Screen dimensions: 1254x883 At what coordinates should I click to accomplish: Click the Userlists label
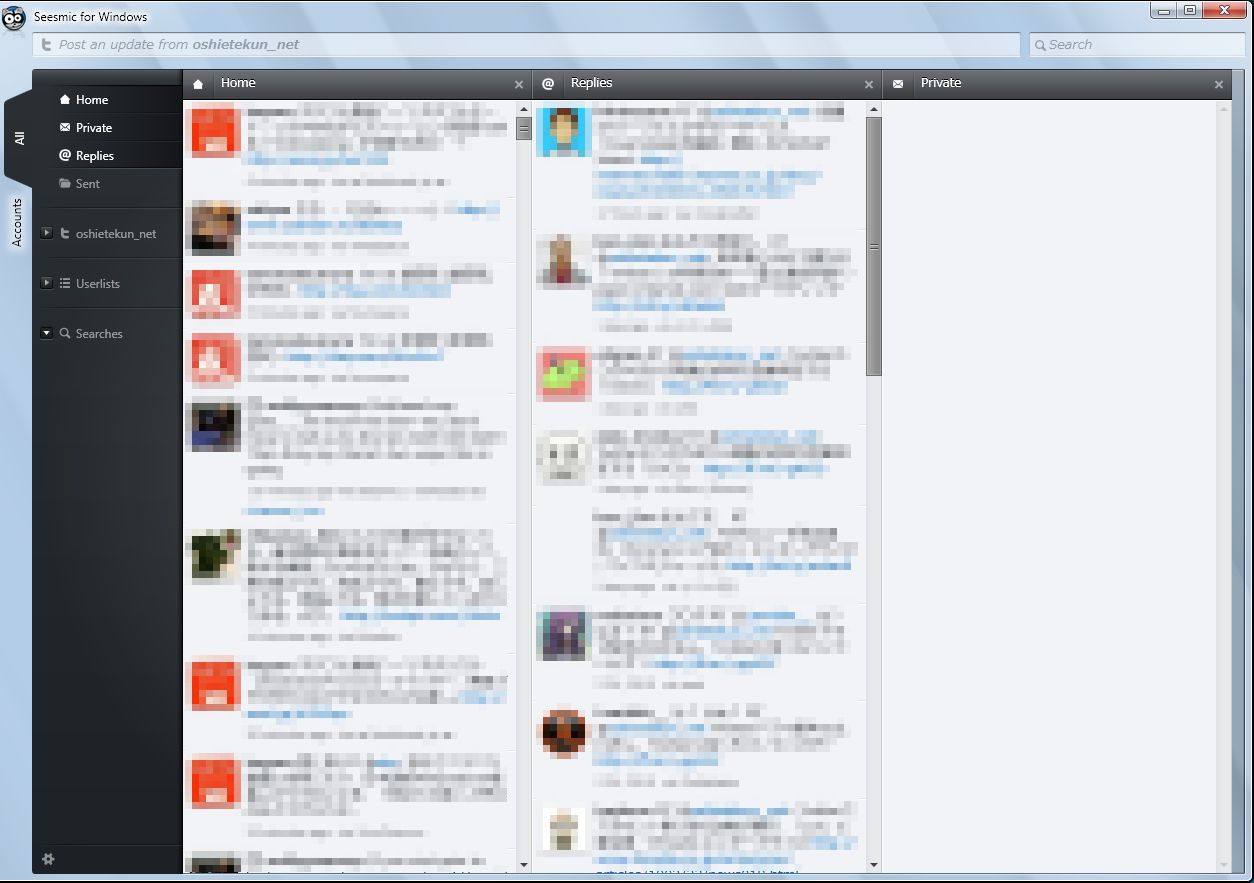(x=98, y=284)
